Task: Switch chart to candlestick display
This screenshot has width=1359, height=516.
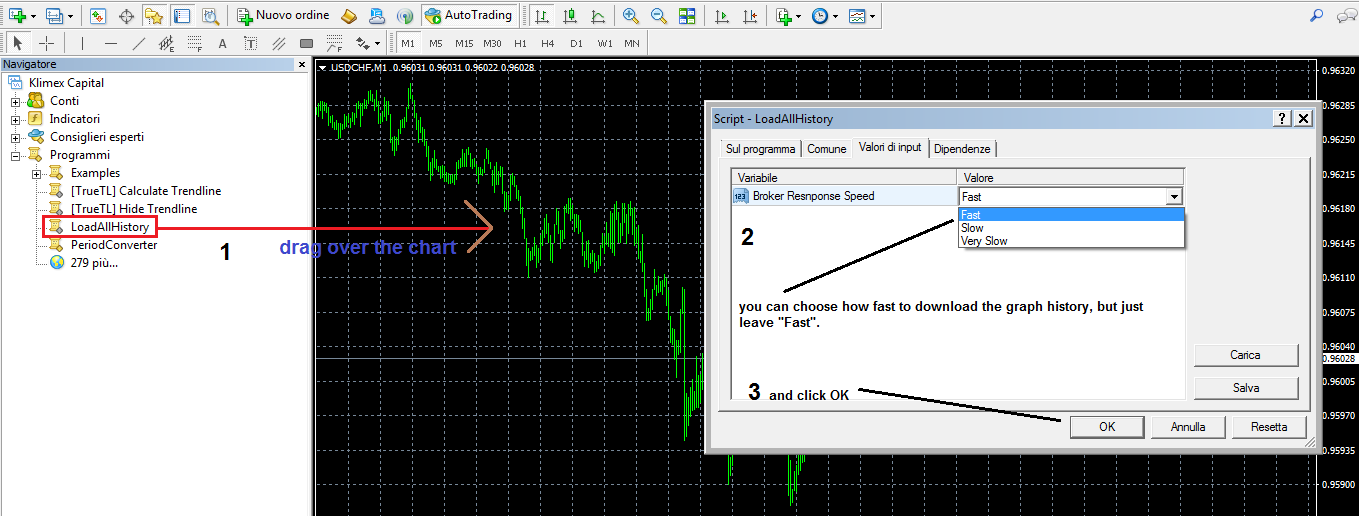Action: click(569, 16)
